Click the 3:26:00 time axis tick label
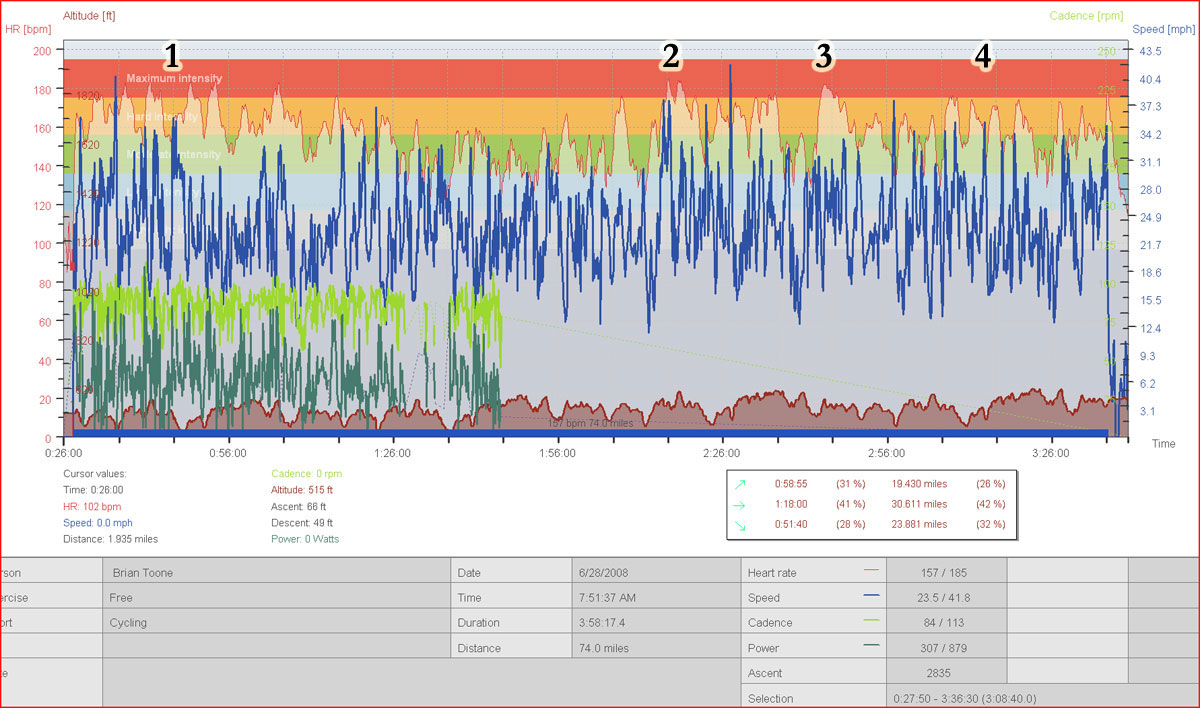The width and height of the screenshot is (1200, 708). click(x=1050, y=452)
